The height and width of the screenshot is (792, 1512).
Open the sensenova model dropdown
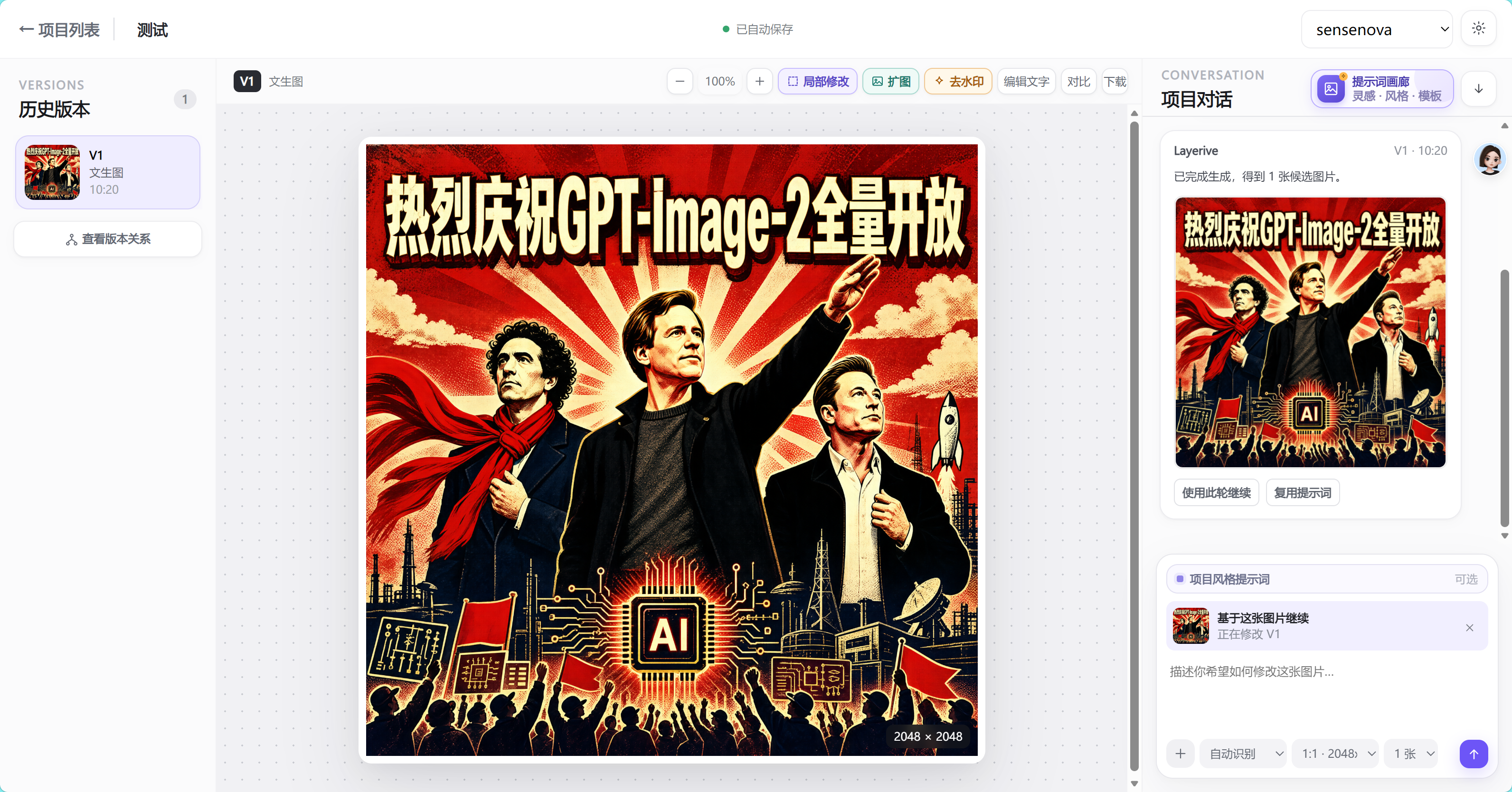point(1376,29)
